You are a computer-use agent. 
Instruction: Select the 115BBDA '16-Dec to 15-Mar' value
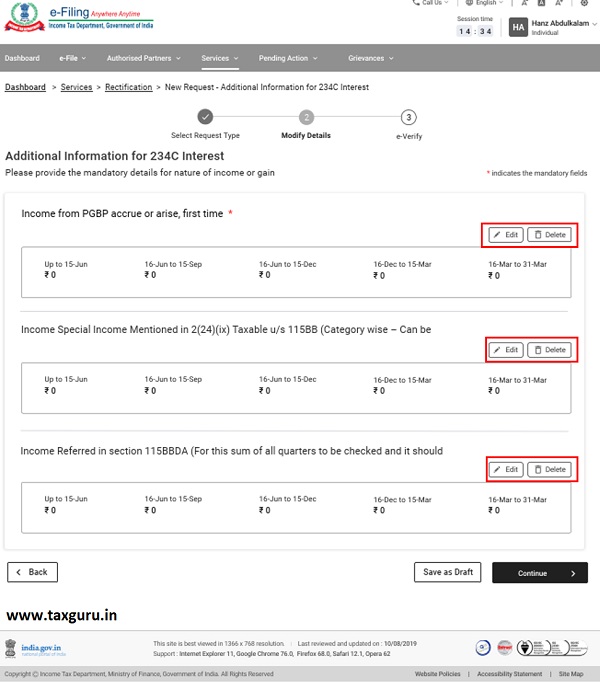[x=379, y=511]
